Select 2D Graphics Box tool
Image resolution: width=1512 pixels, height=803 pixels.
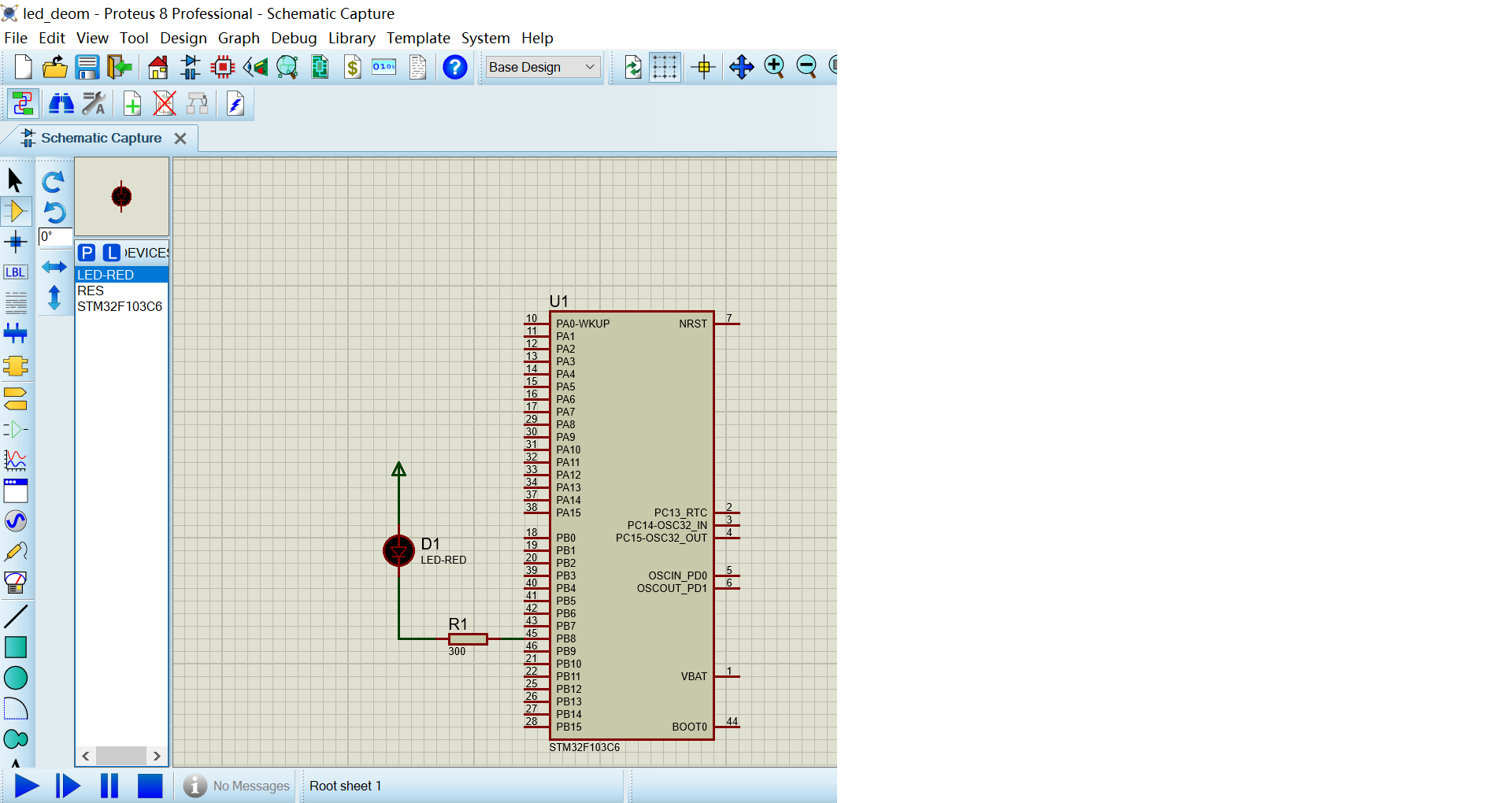(x=16, y=647)
